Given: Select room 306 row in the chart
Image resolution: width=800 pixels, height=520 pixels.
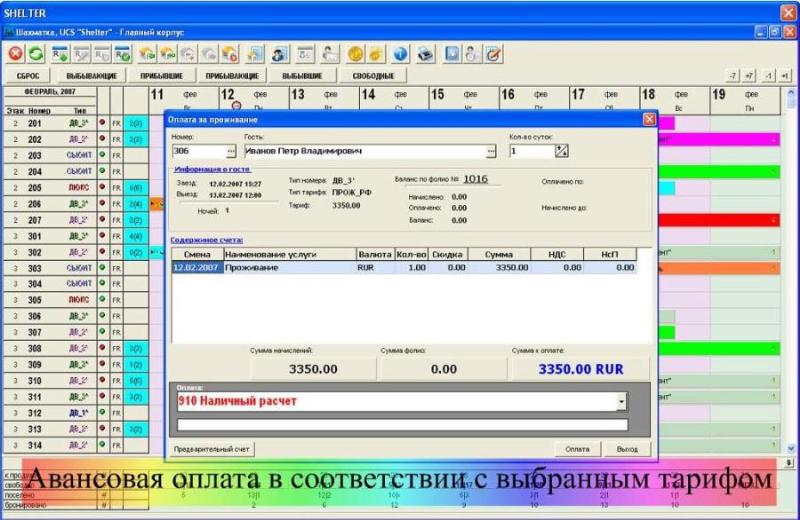Looking at the screenshot, I should pyautogui.click(x=50, y=316).
